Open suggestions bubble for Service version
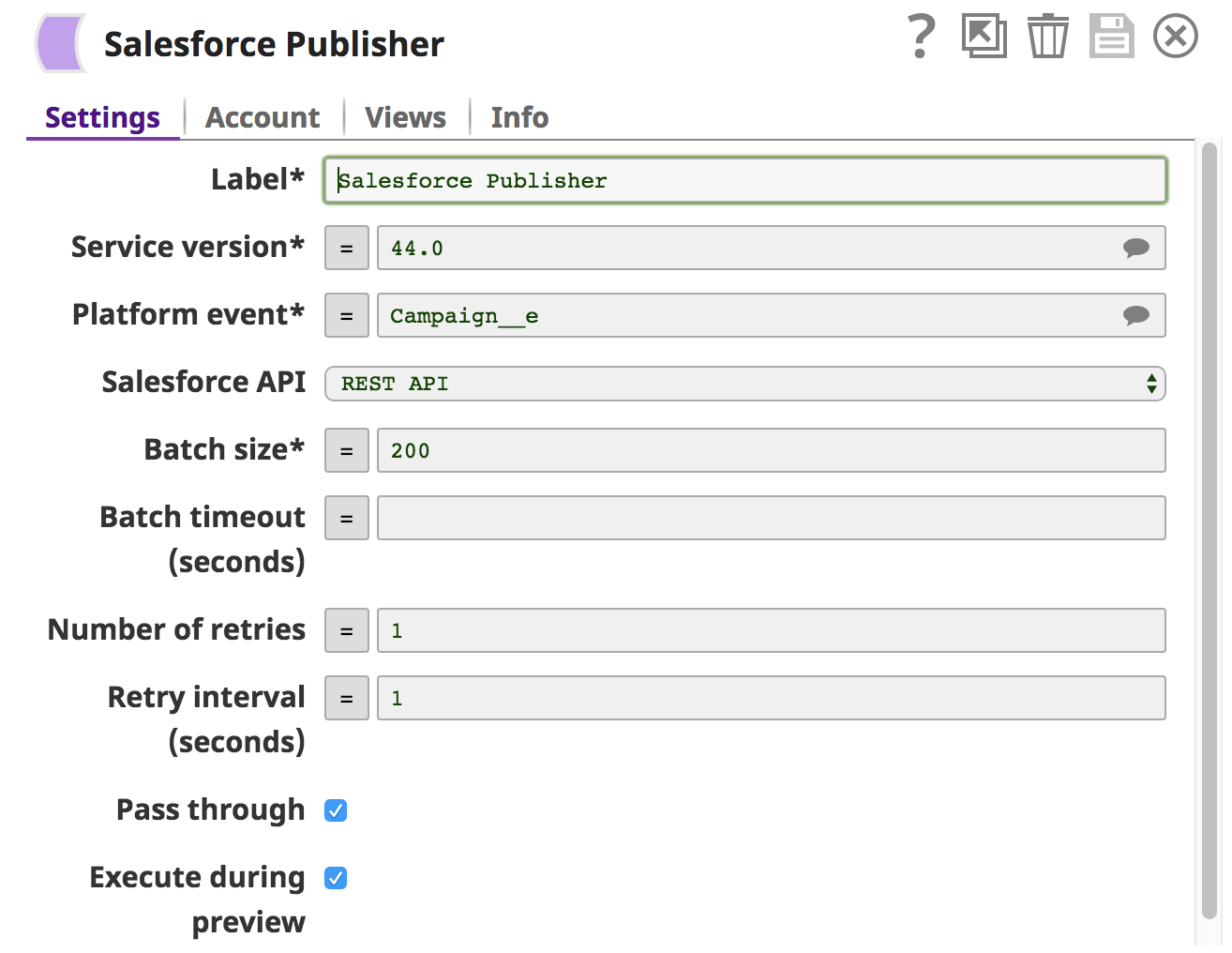Image resolution: width=1232 pixels, height=953 pixels. click(1135, 248)
